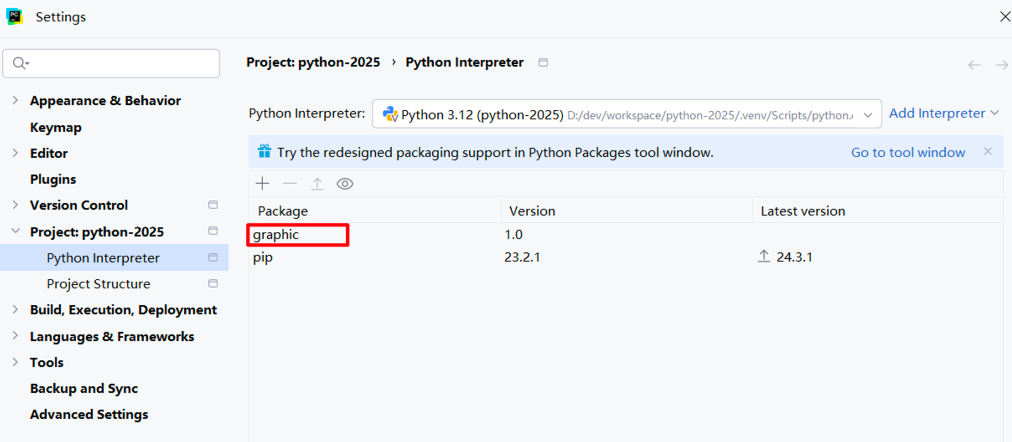This screenshot has height=442, width=1012.
Task: Open the Add Interpreter dropdown
Action: tap(943, 113)
